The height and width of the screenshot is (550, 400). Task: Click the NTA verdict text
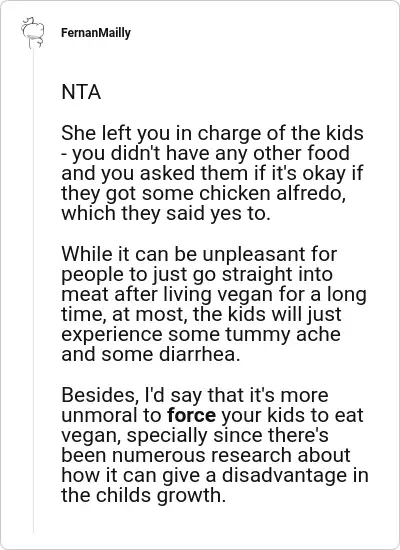click(81, 92)
